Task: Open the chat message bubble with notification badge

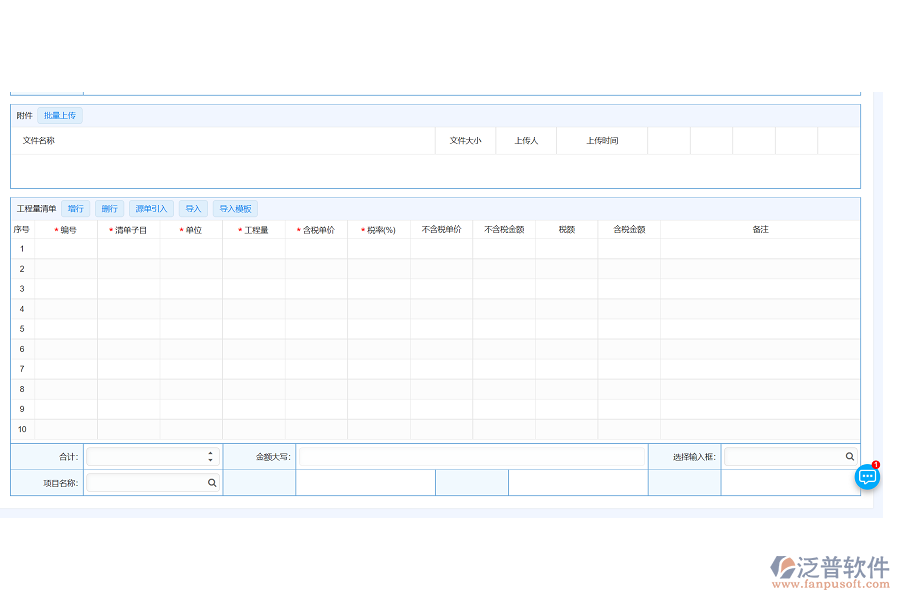Action: pos(866,478)
